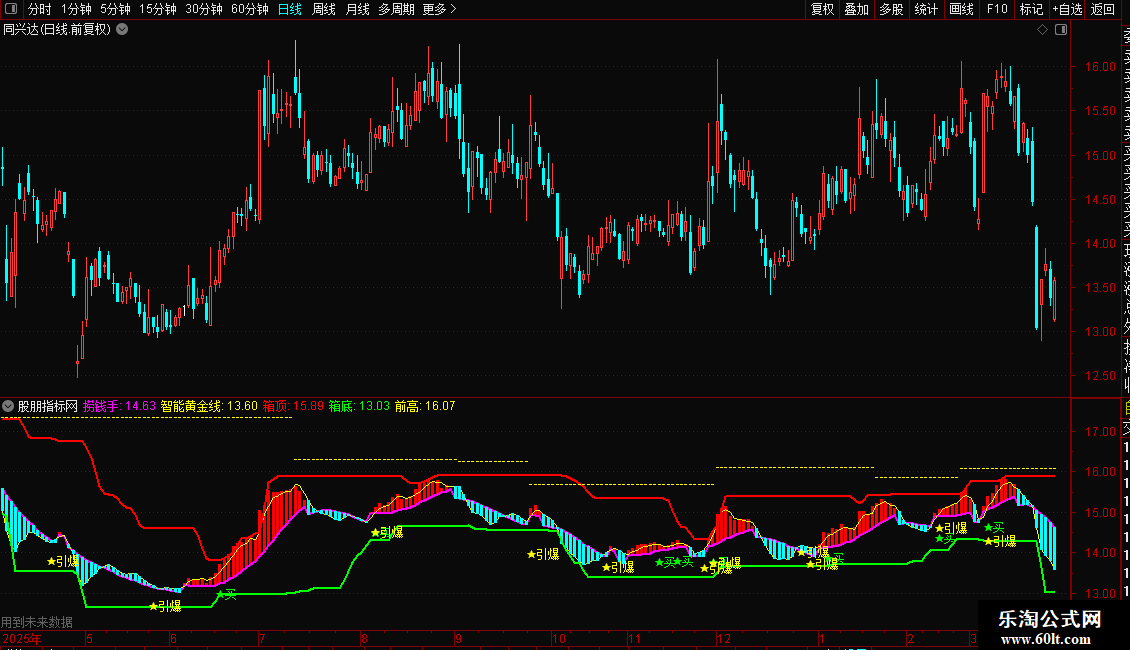Open 多周期 multi-period view
Screen dimensions: 1130x650
point(396,9)
